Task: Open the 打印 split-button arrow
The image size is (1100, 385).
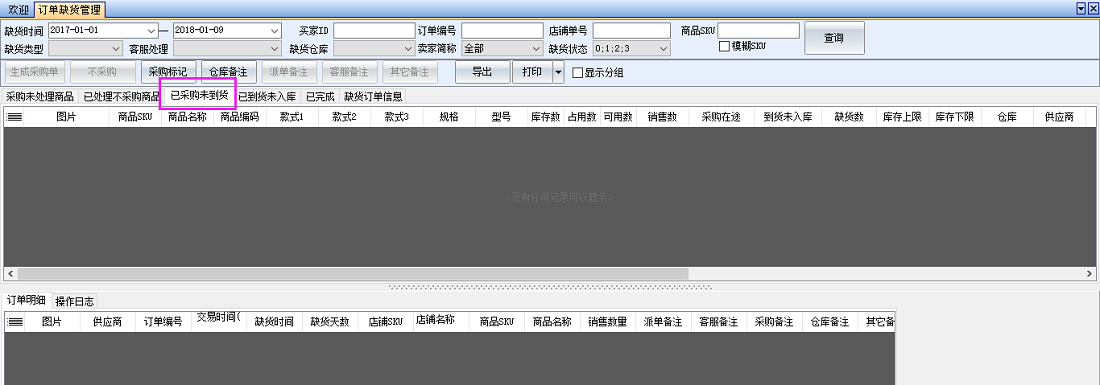Action: [558, 72]
